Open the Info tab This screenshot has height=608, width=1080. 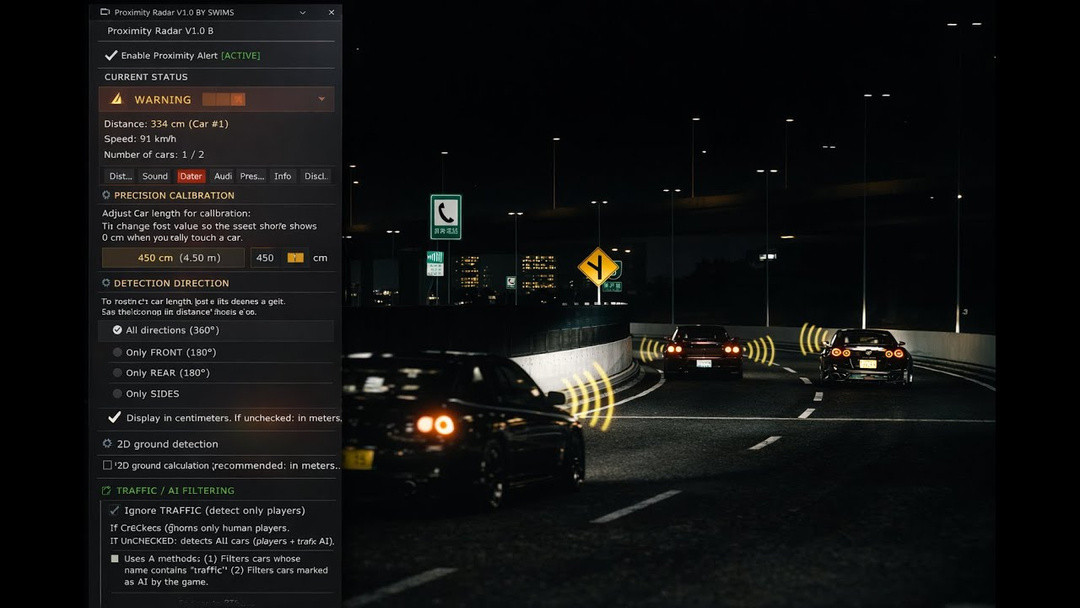pos(282,176)
